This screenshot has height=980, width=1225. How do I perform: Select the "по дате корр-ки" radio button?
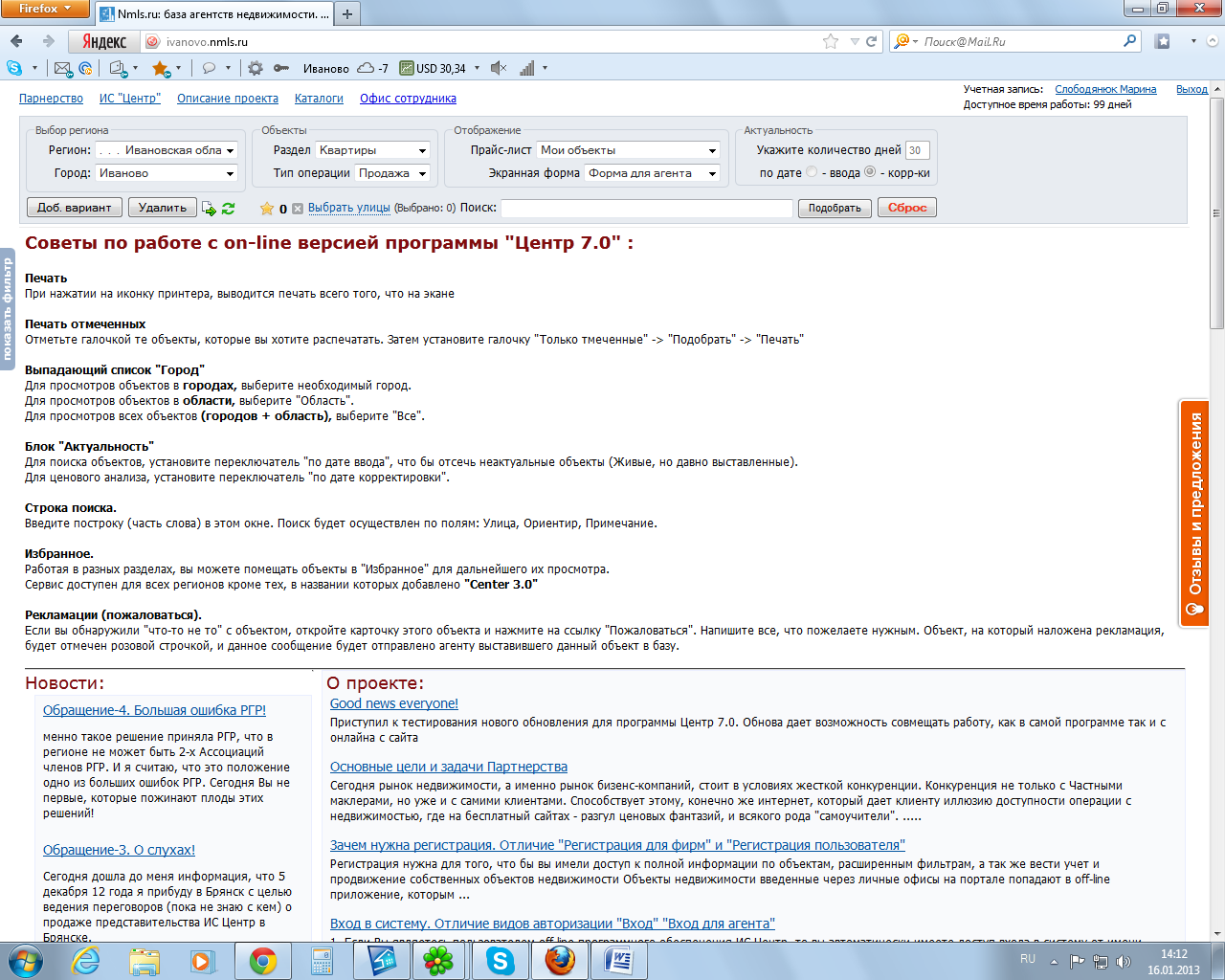click(870, 172)
